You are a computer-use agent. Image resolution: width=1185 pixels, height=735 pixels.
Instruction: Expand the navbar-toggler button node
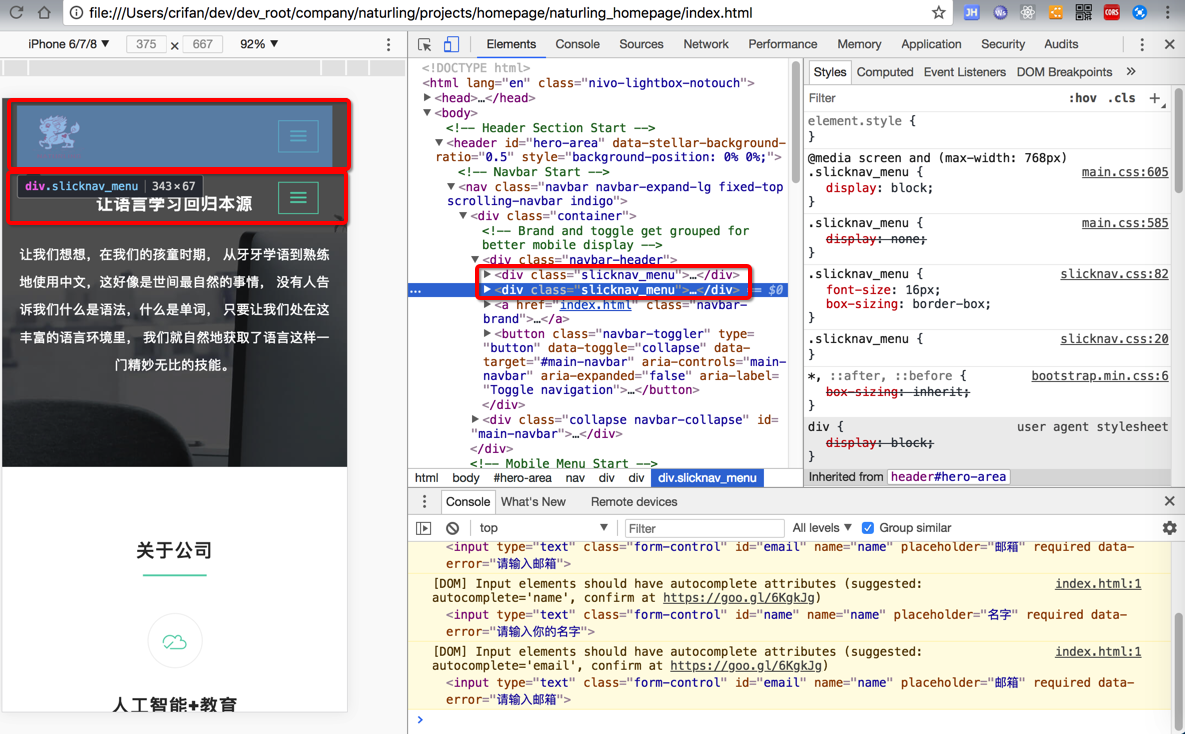coord(487,333)
